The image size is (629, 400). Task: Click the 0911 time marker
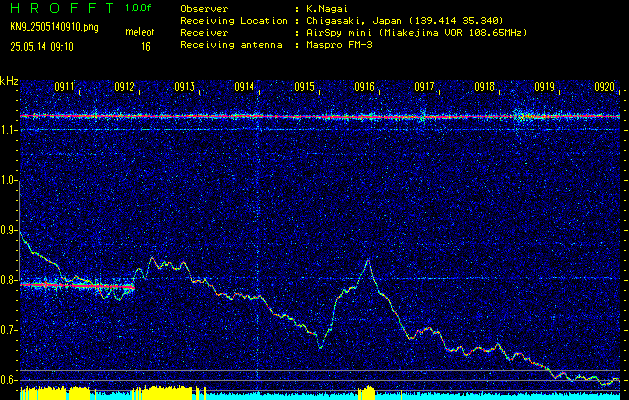tap(65, 87)
